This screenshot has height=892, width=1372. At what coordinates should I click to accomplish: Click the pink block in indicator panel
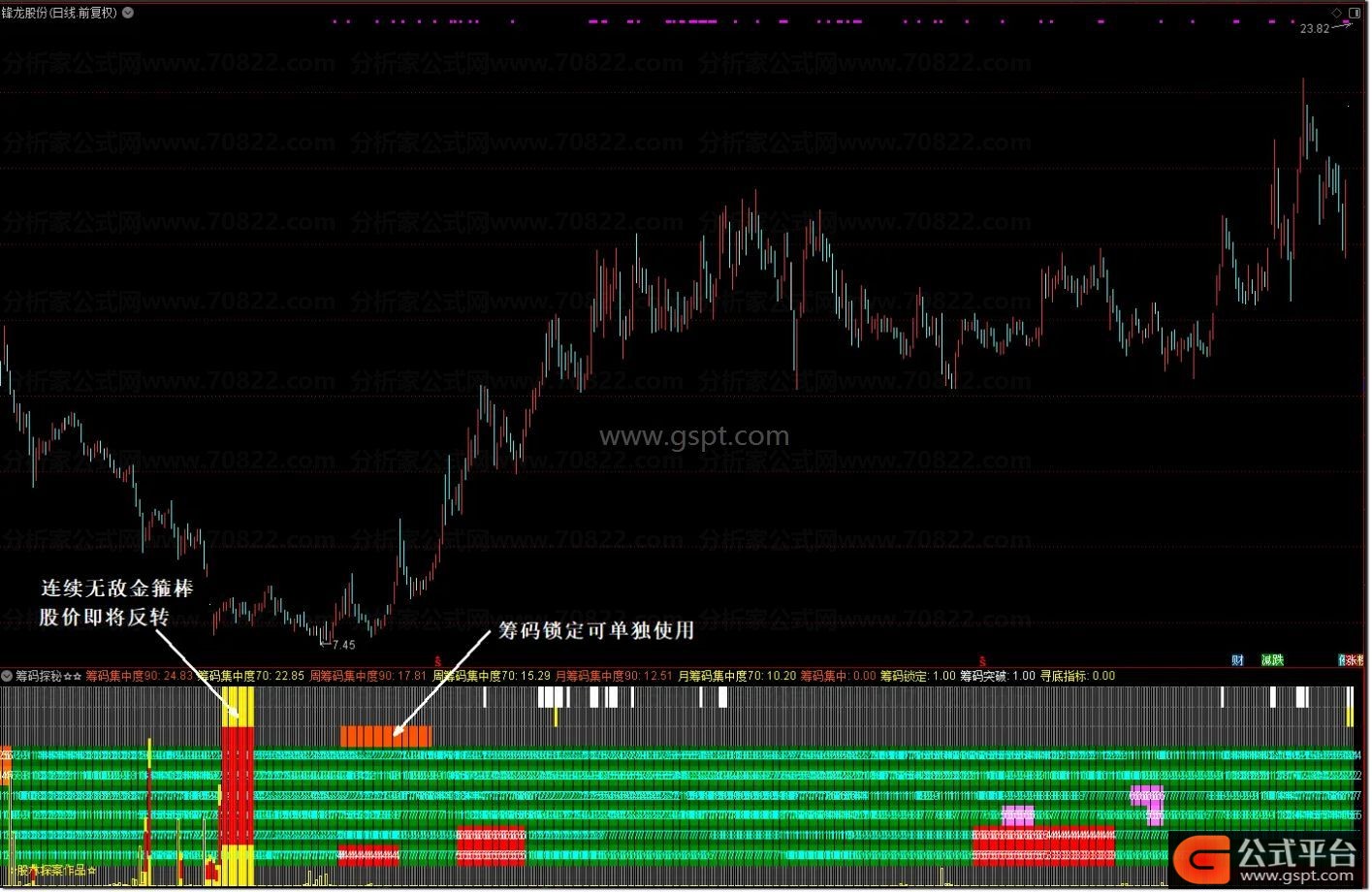(x=1017, y=815)
